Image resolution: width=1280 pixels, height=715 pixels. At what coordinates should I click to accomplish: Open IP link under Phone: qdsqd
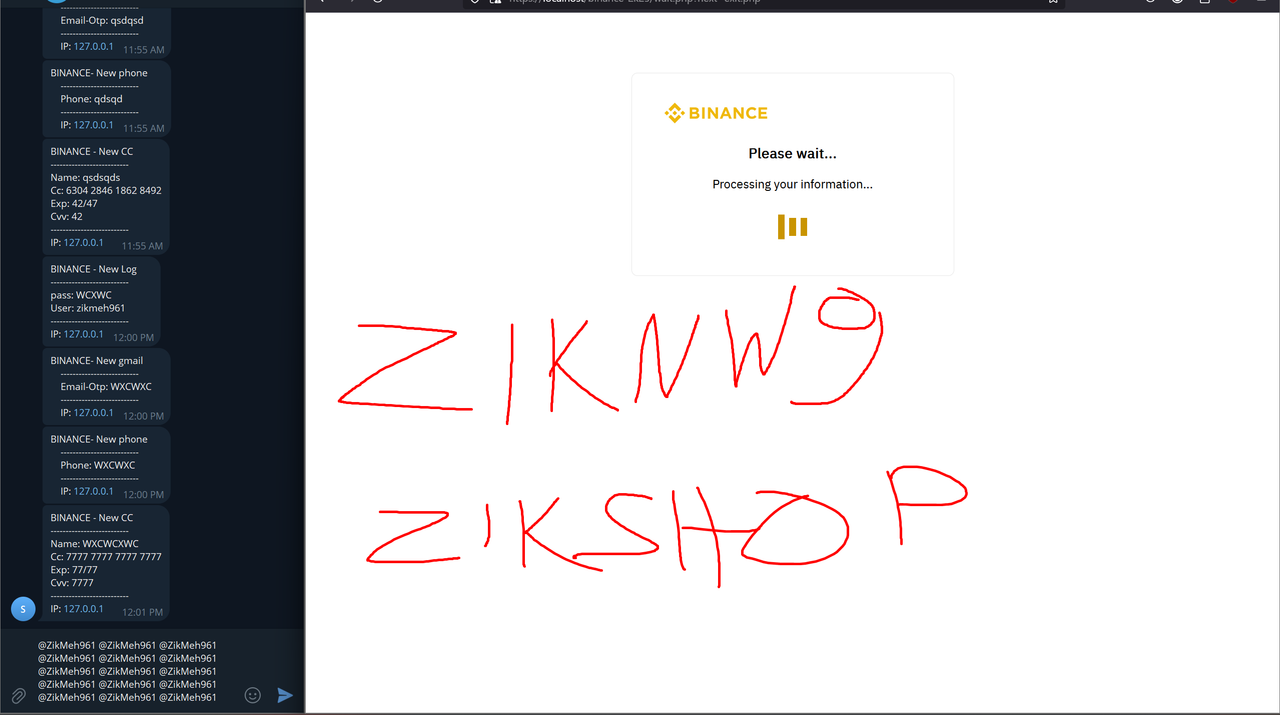point(93,125)
